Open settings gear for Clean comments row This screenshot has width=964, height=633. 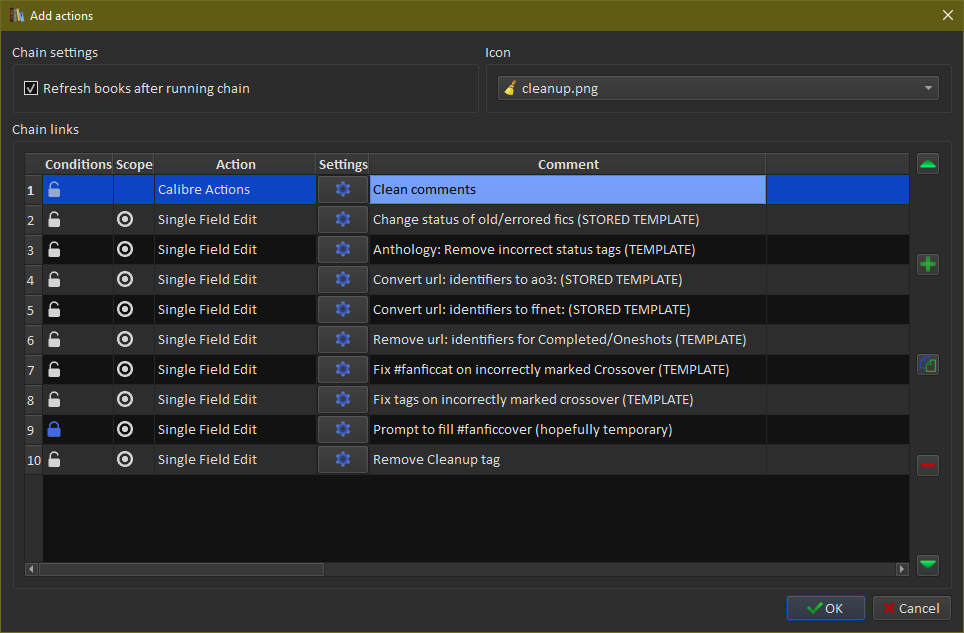click(x=343, y=190)
